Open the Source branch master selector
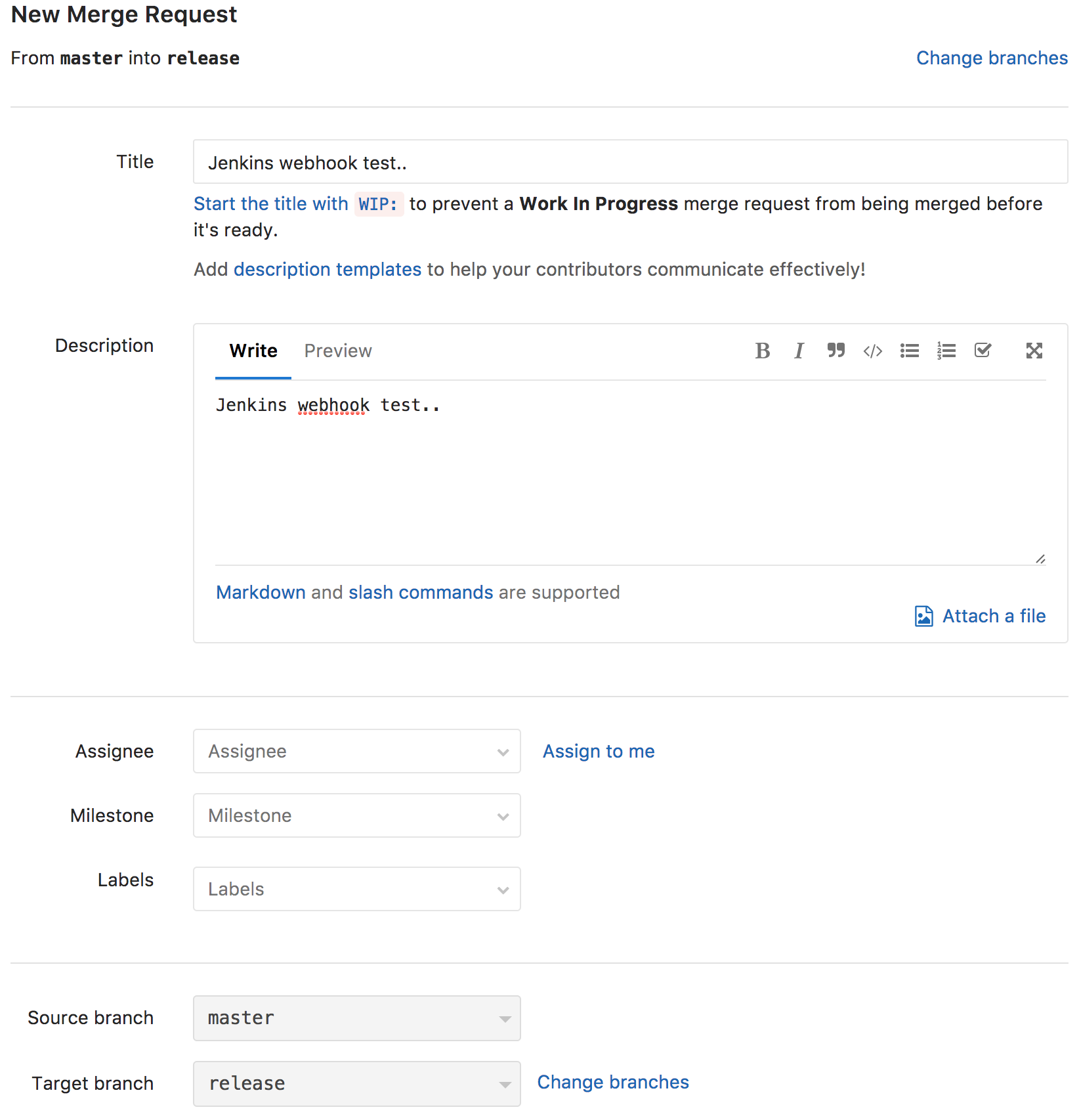The height and width of the screenshot is (1120, 1079). (x=357, y=1018)
